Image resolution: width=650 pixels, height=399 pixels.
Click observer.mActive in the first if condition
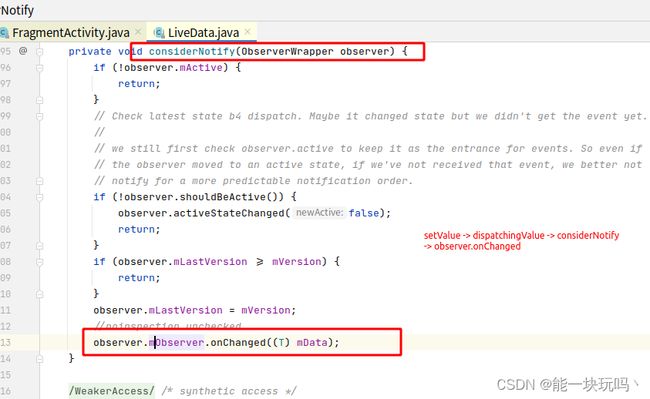174,68
